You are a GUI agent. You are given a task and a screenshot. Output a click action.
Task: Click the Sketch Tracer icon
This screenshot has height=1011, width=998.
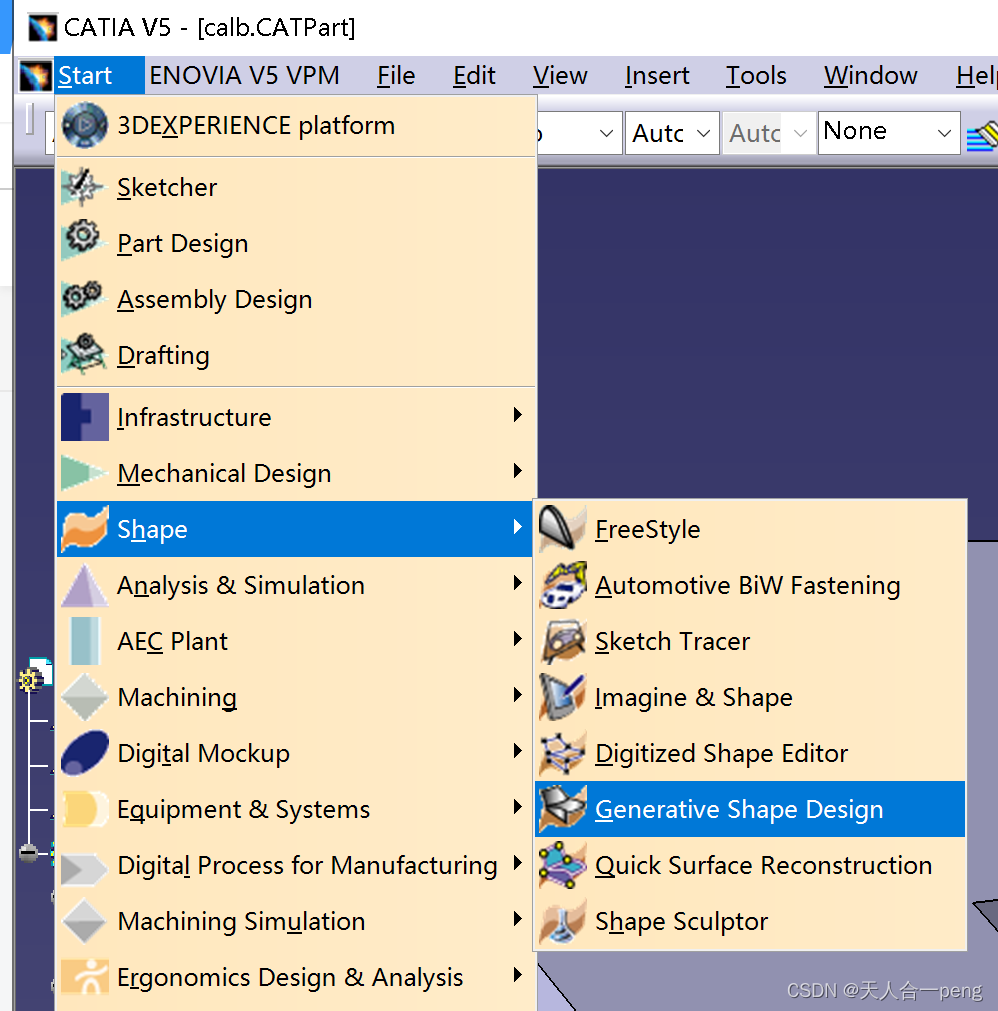563,641
